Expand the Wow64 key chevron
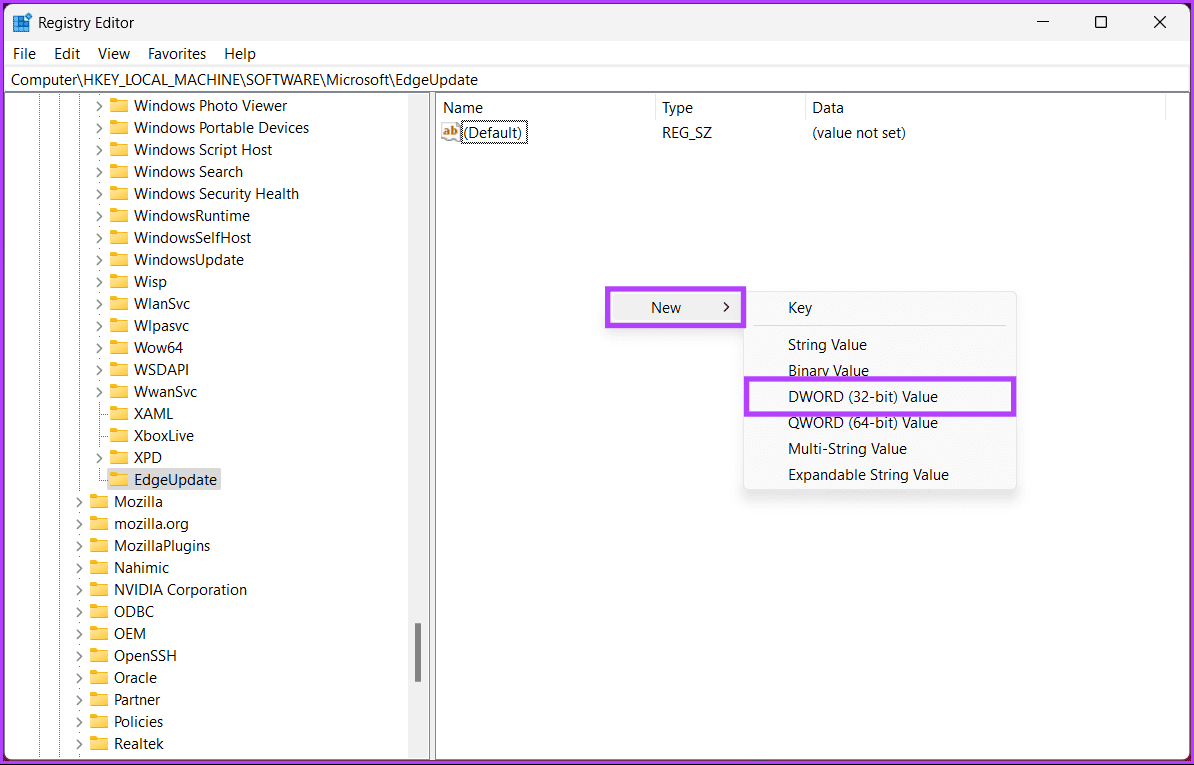Viewport: 1194px width, 765px height. (x=99, y=348)
